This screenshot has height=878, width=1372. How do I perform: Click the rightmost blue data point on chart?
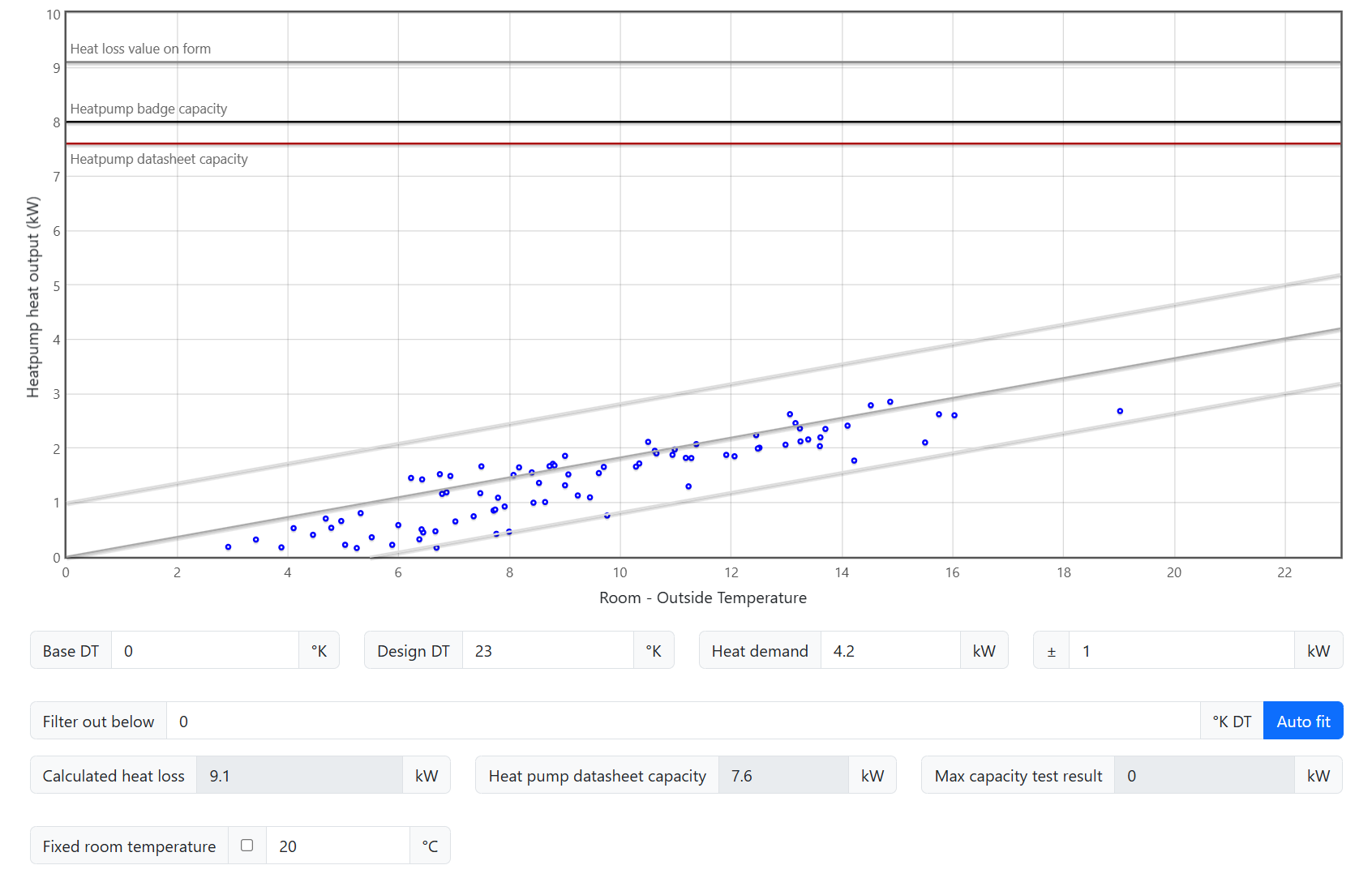[1120, 411]
